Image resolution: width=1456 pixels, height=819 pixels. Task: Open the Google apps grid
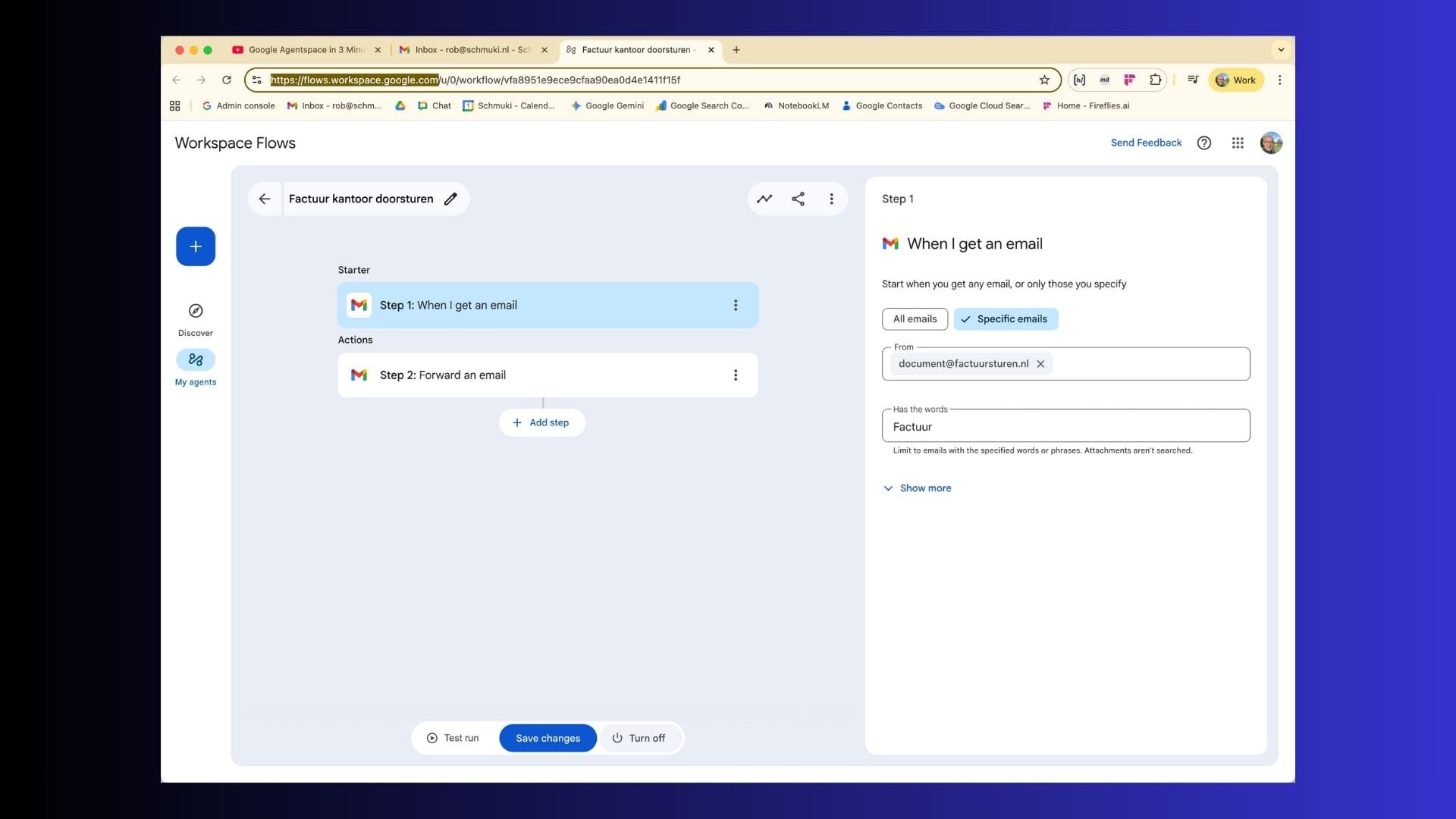point(1238,143)
